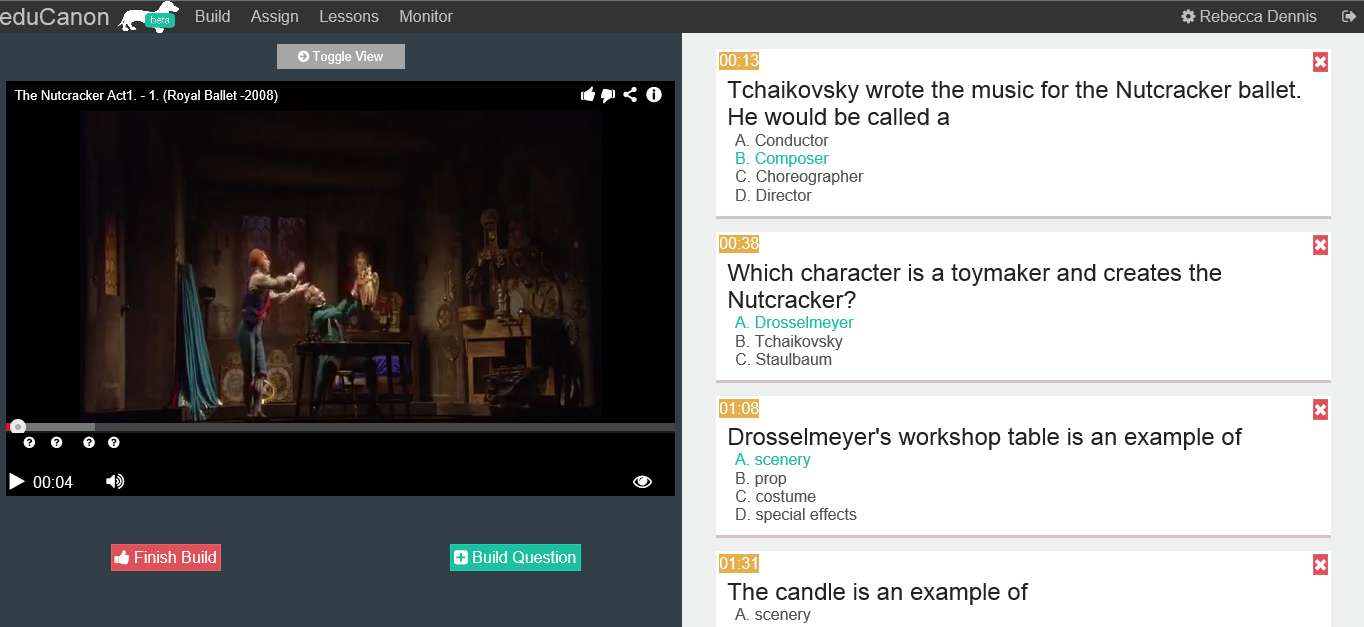Show video info with the i icon
This screenshot has width=1364, height=627.
tap(654, 95)
